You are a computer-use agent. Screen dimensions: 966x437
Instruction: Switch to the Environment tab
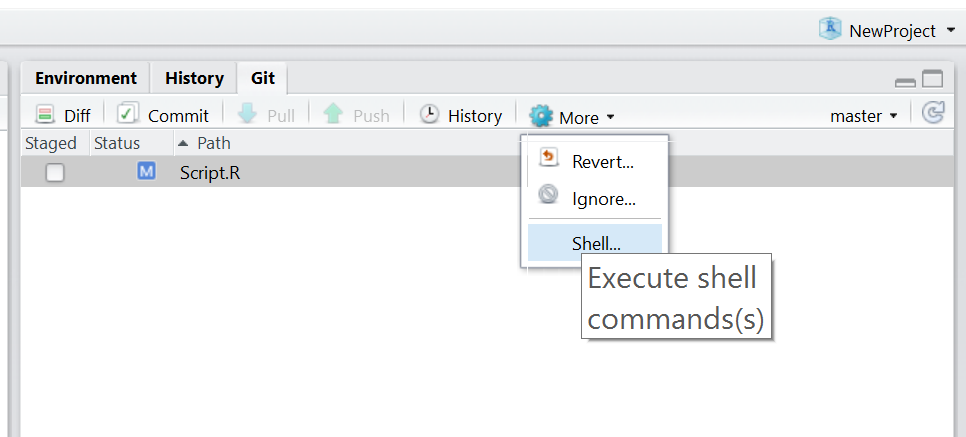(86, 78)
